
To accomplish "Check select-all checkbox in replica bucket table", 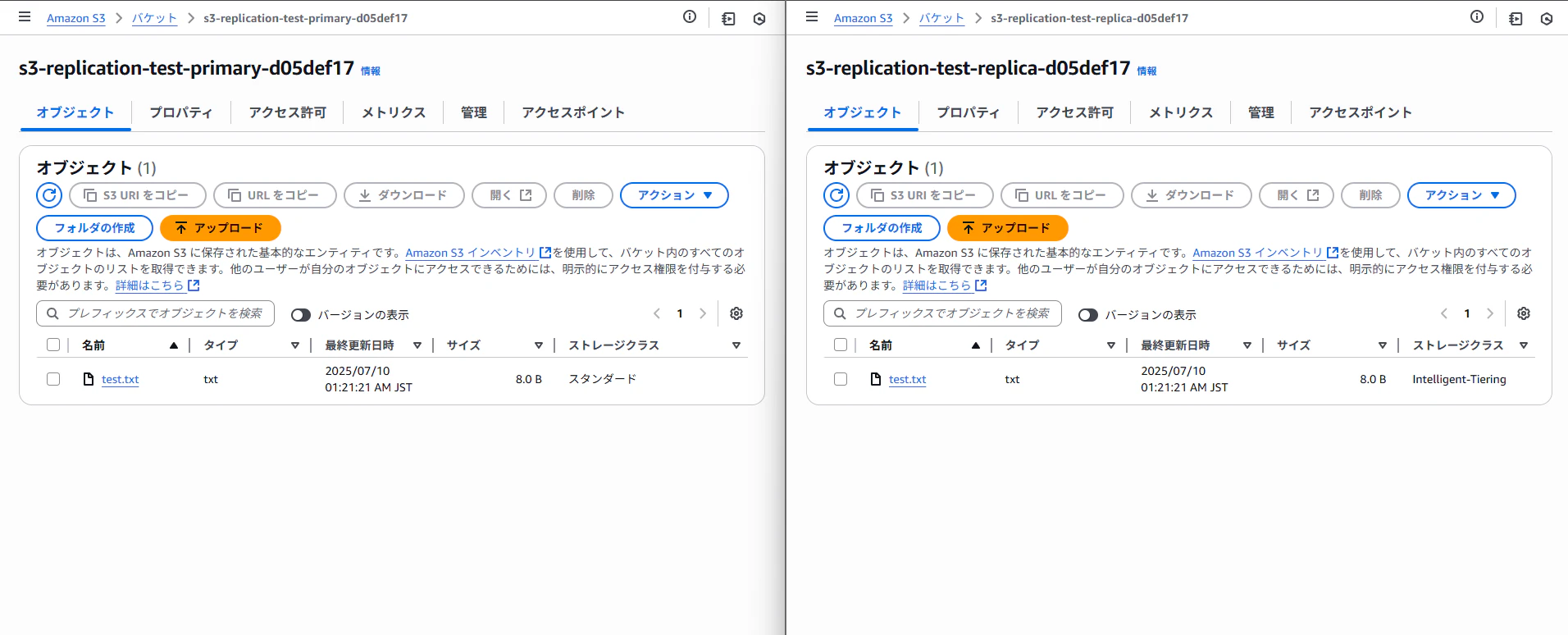I will tap(841, 345).
